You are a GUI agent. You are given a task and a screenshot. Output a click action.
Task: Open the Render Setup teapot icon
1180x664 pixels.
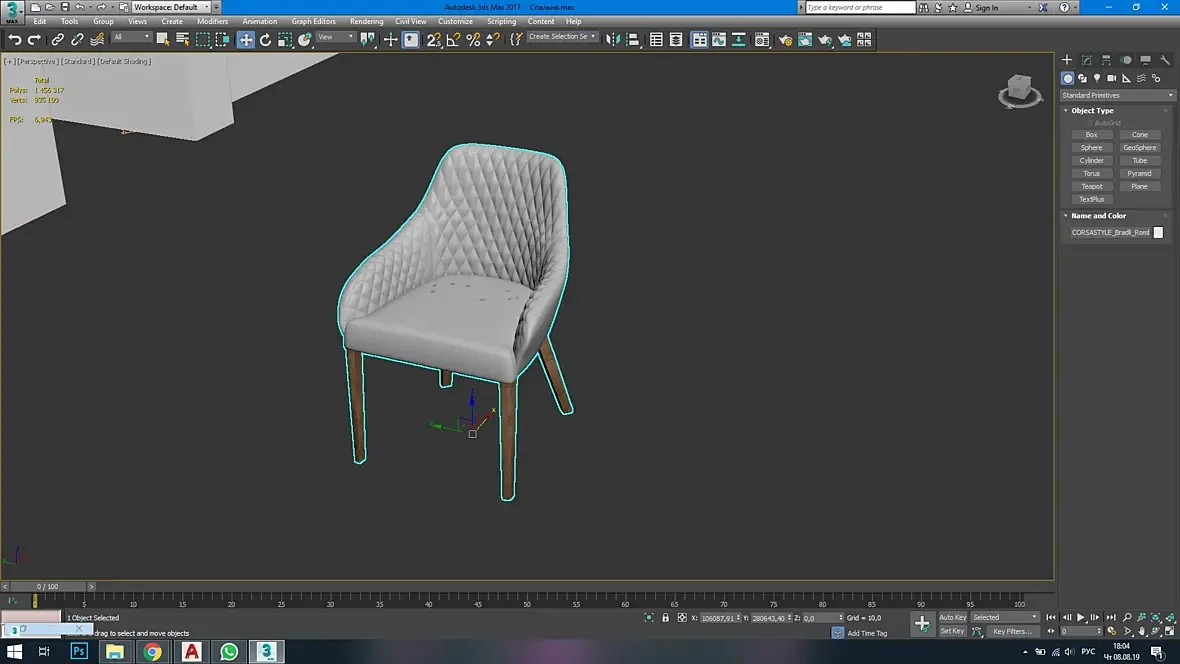[x=785, y=40]
